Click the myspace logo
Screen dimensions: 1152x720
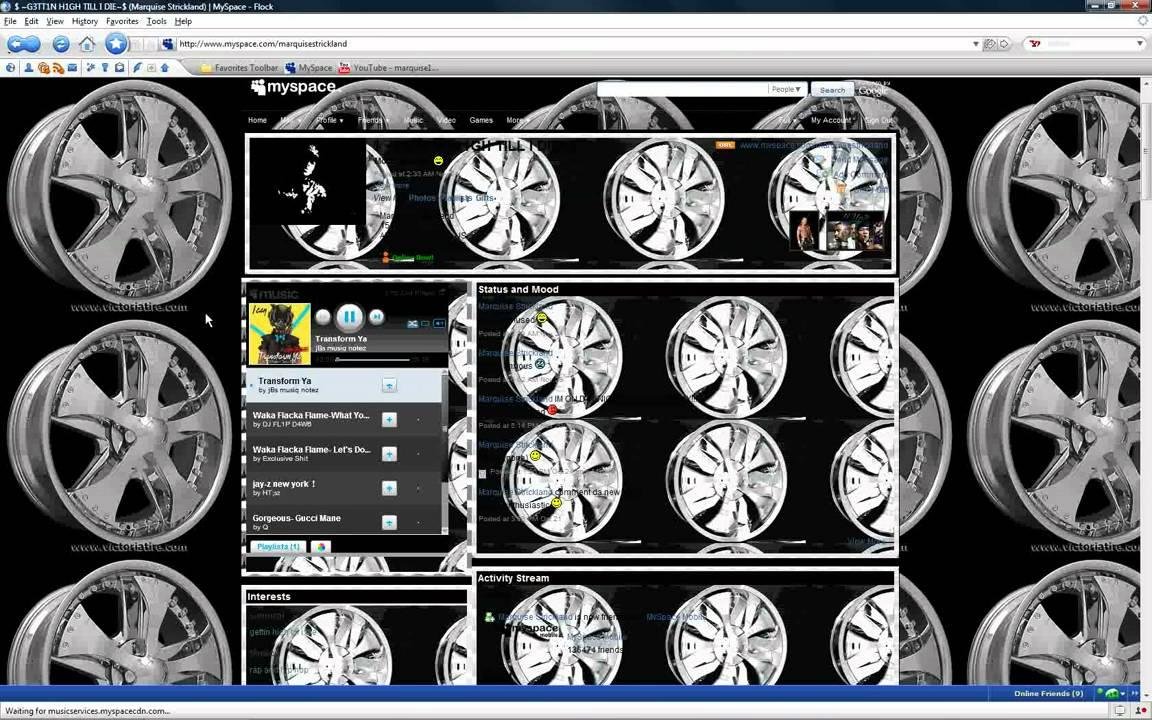(x=294, y=87)
